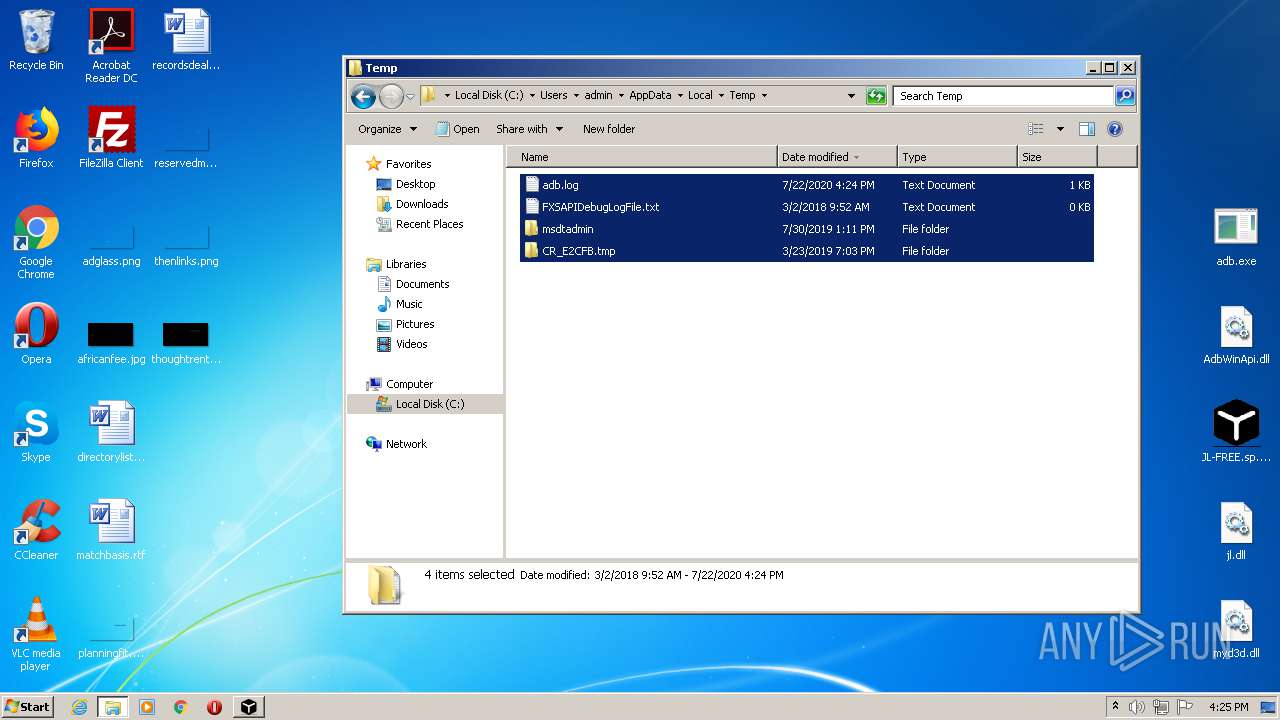Click the search magnifier icon

[1125, 96]
